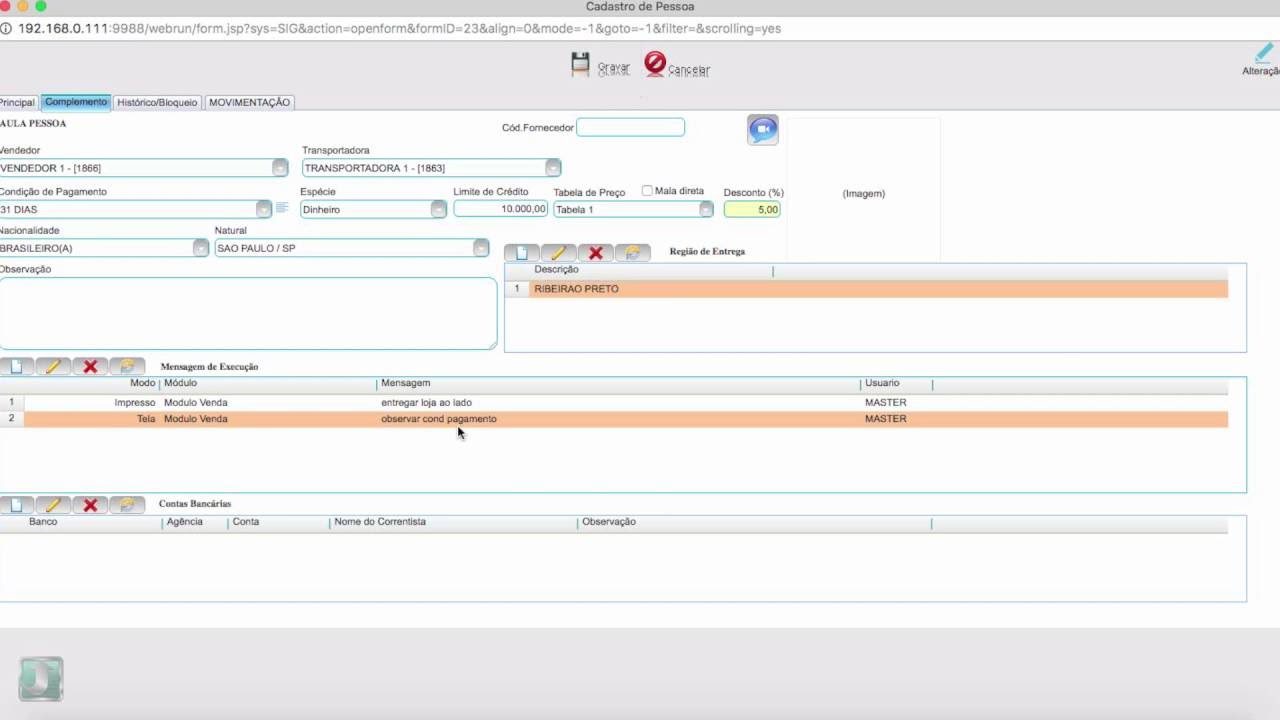1280x720 pixels.
Task: Select the Complemento tab
Action: (76, 102)
